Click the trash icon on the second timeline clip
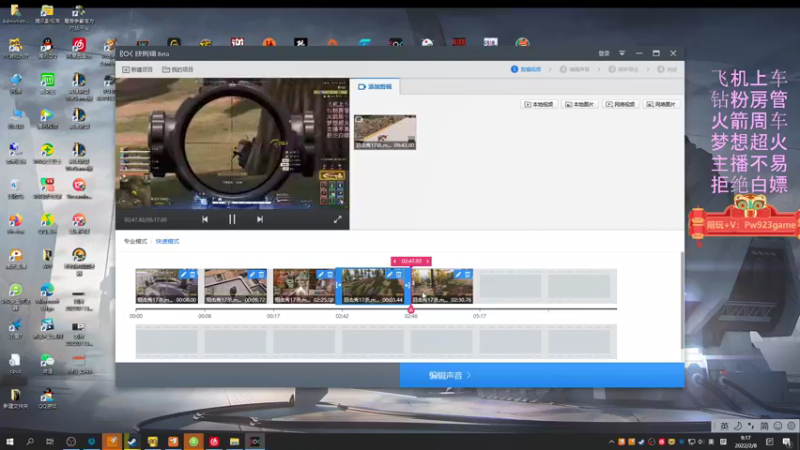The width and height of the screenshot is (800, 450). pos(261,274)
